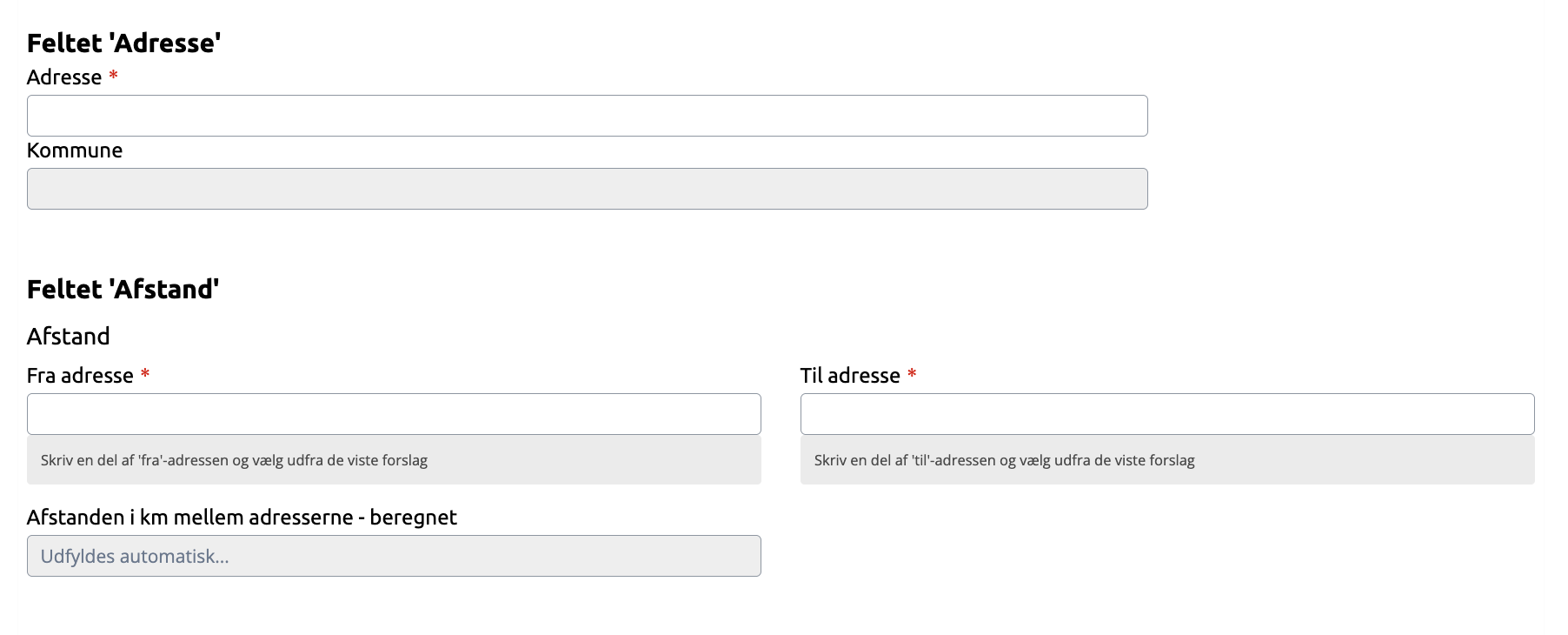This screenshot has height=635, width=1568.
Task: Click inside the gray hint box under Fra adresse
Action: [x=394, y=459]
